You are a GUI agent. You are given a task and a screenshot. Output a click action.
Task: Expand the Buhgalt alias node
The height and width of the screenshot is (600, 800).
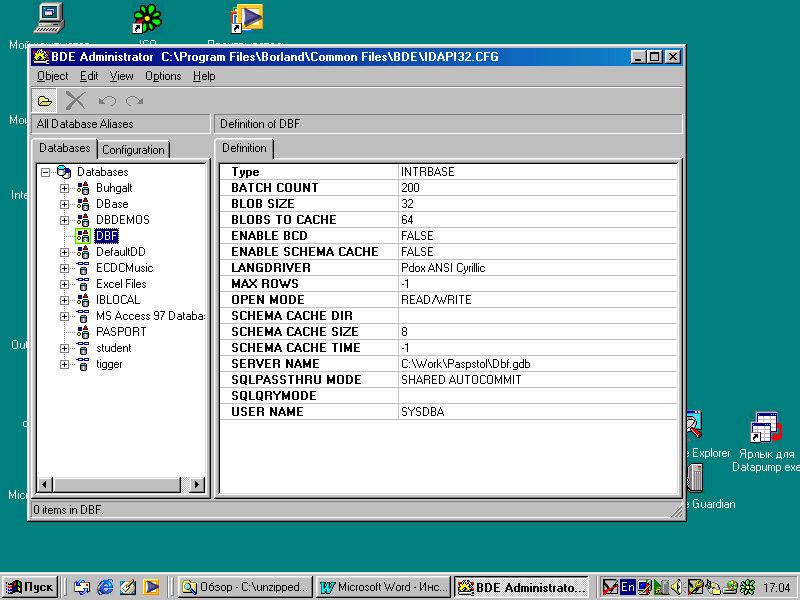[64, 188]
